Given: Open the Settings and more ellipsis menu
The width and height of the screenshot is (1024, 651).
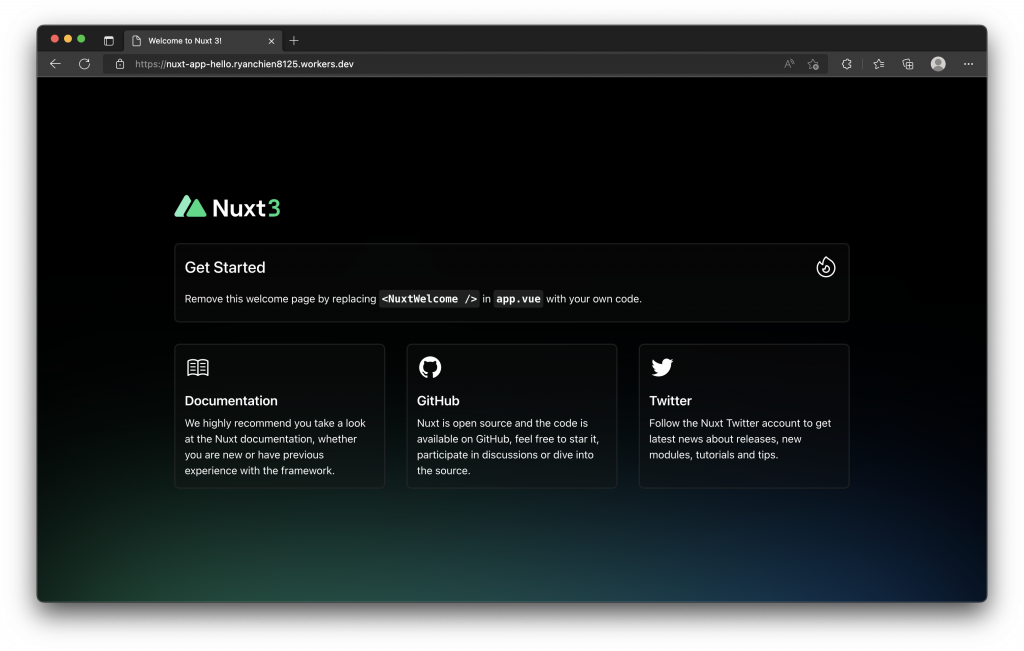Looking at the screenshot, I should (968, 64).
